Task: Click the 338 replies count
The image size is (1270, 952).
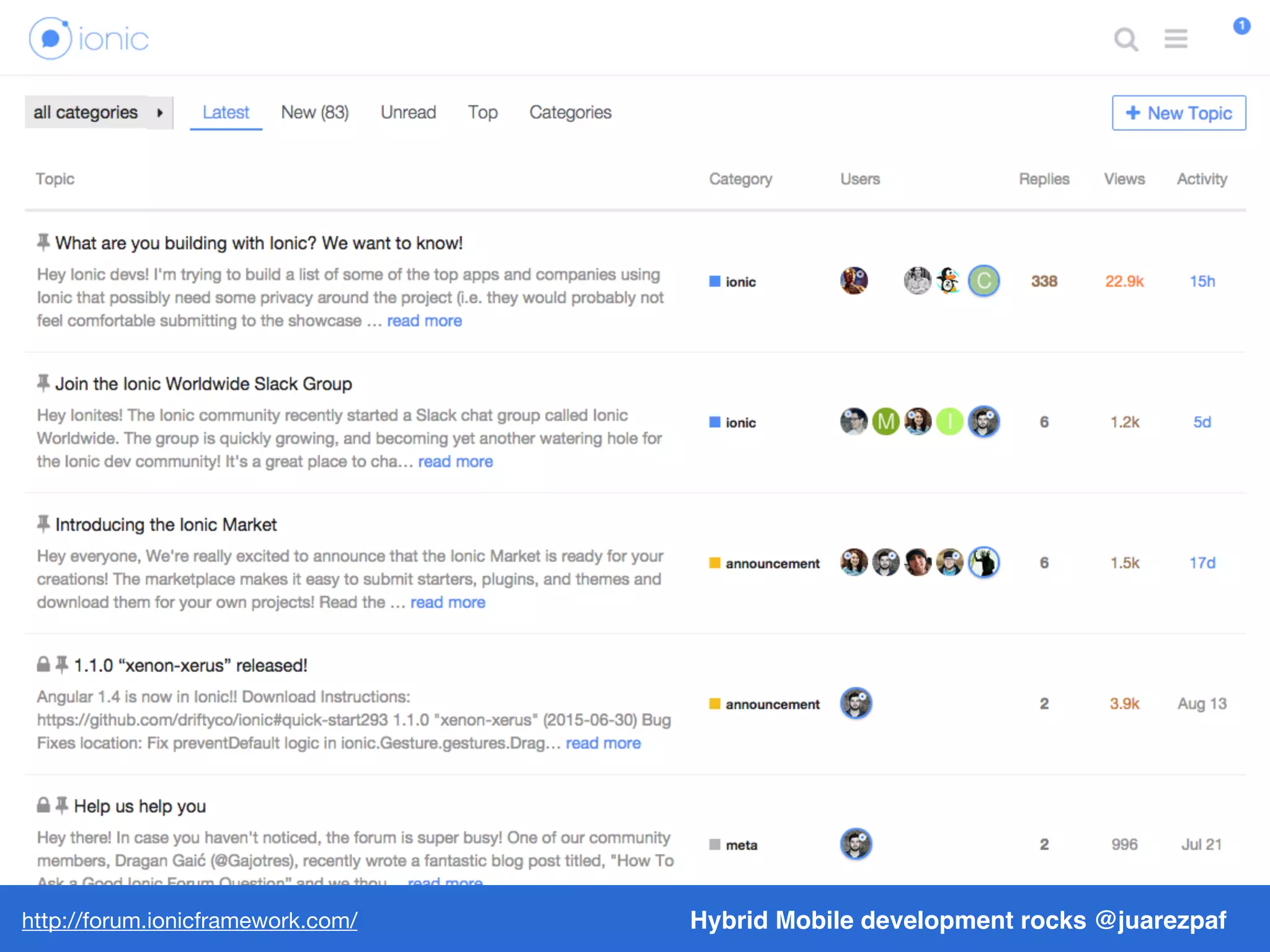Action: pyautogui.click(x=1044, y=281)
